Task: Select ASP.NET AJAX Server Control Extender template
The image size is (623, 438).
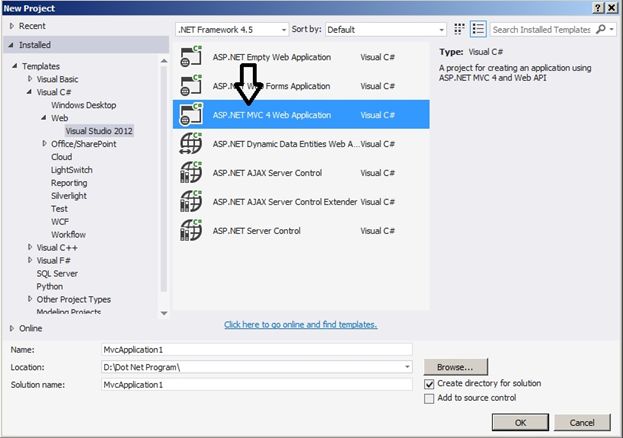Action: (301, 202)
